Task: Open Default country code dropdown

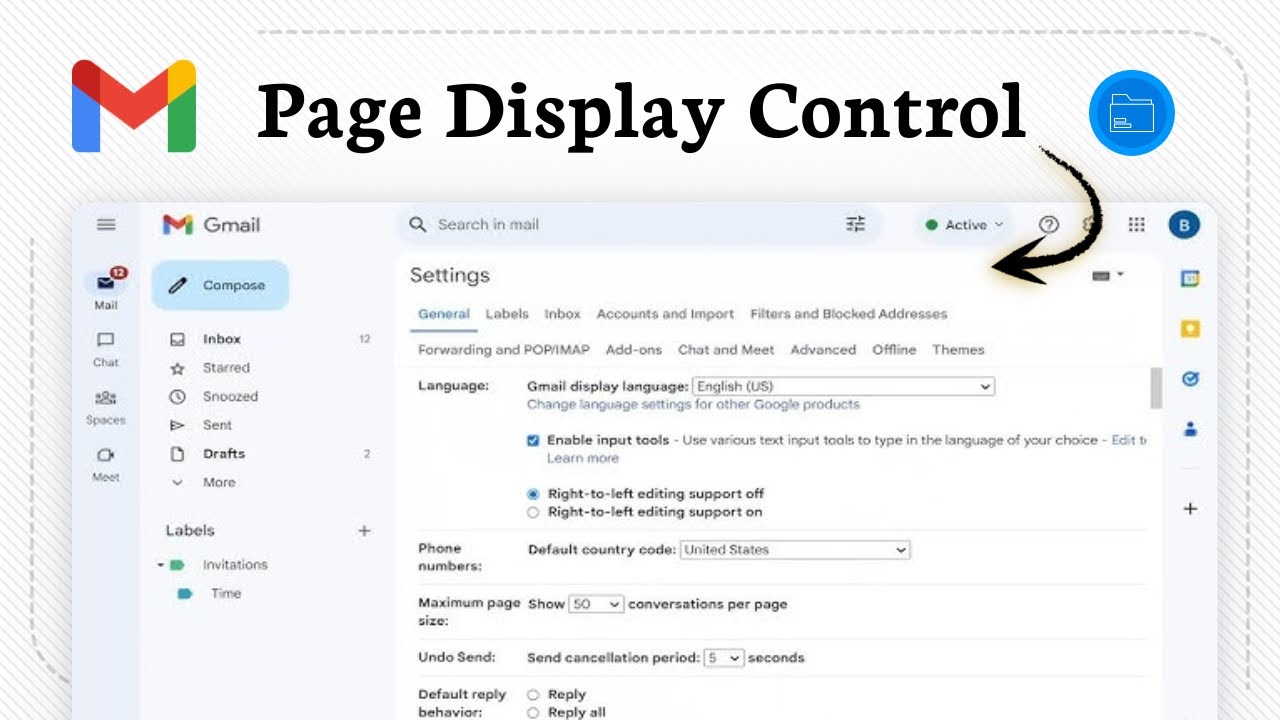Action: 795,550
